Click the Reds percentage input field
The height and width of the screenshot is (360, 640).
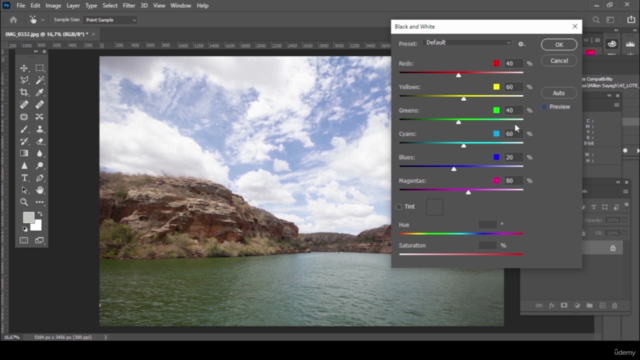[x=513, y=64]
